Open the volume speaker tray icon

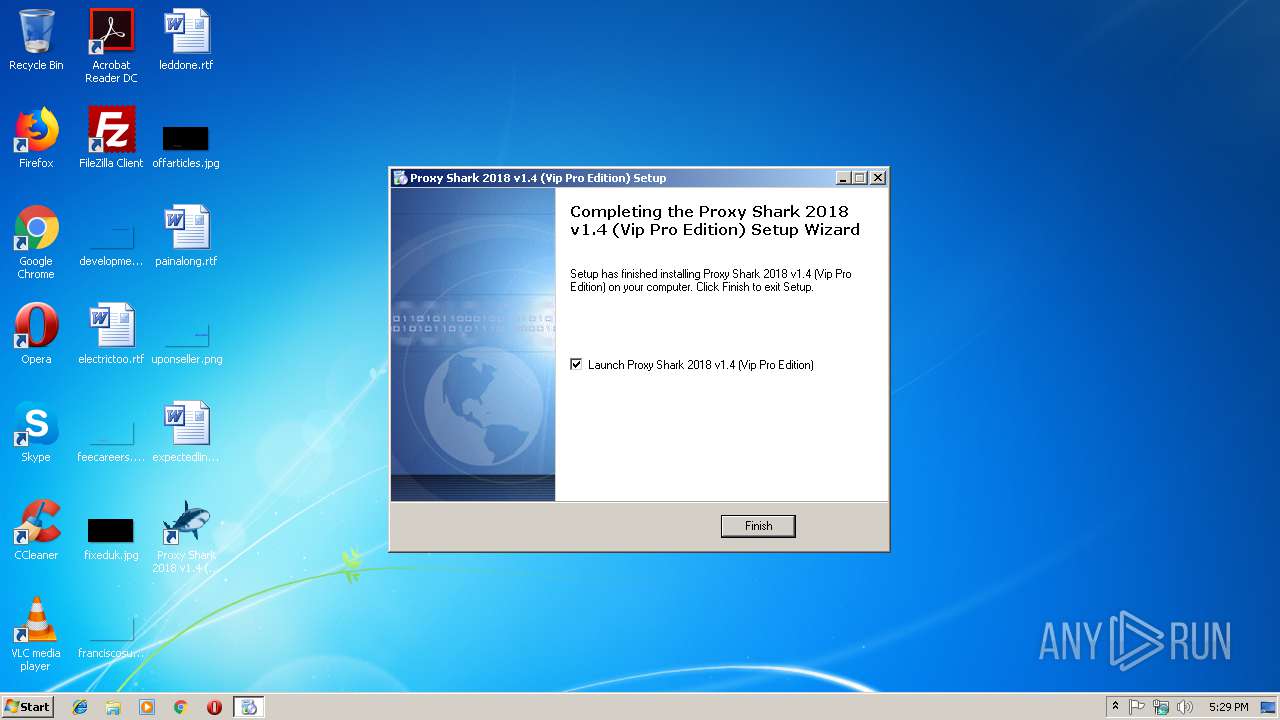pyautogui.click(x=1185, y=707)
